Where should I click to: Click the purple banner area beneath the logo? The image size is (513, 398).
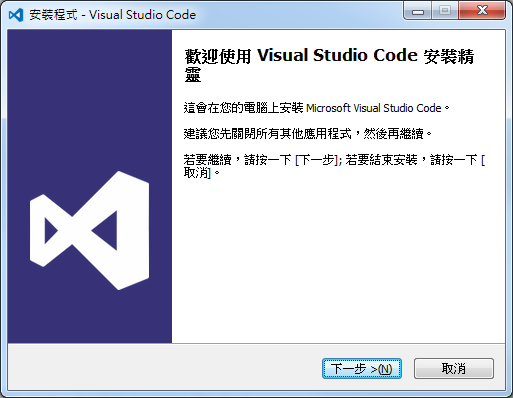(x=89, y=317)
